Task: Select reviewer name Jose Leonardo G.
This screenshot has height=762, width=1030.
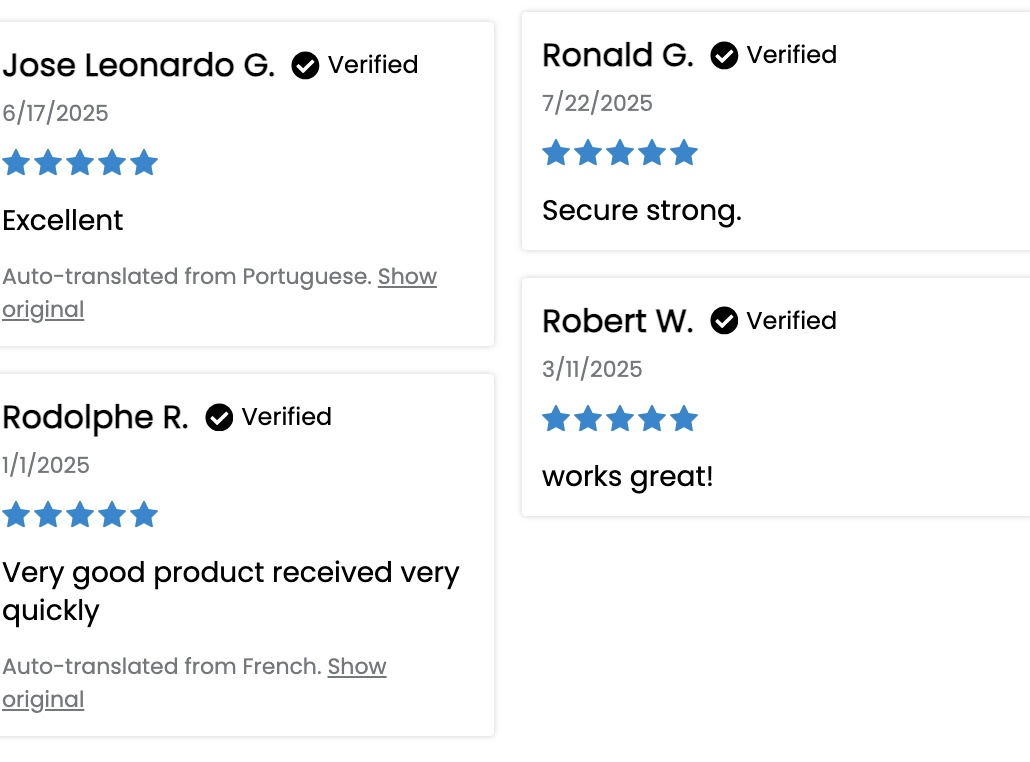Action: [139, 65]
